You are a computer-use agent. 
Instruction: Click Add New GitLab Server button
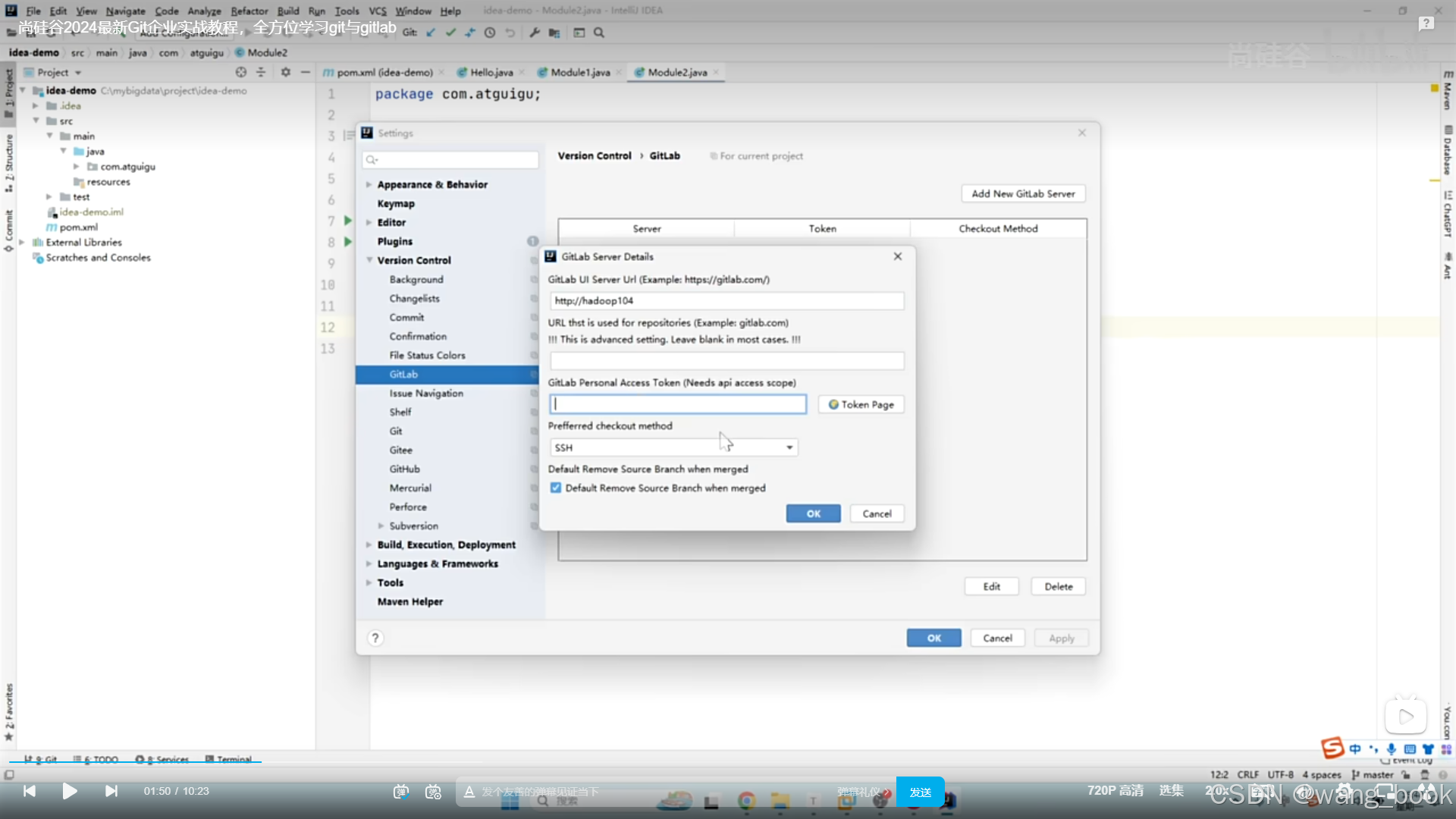pos(1024,193)
